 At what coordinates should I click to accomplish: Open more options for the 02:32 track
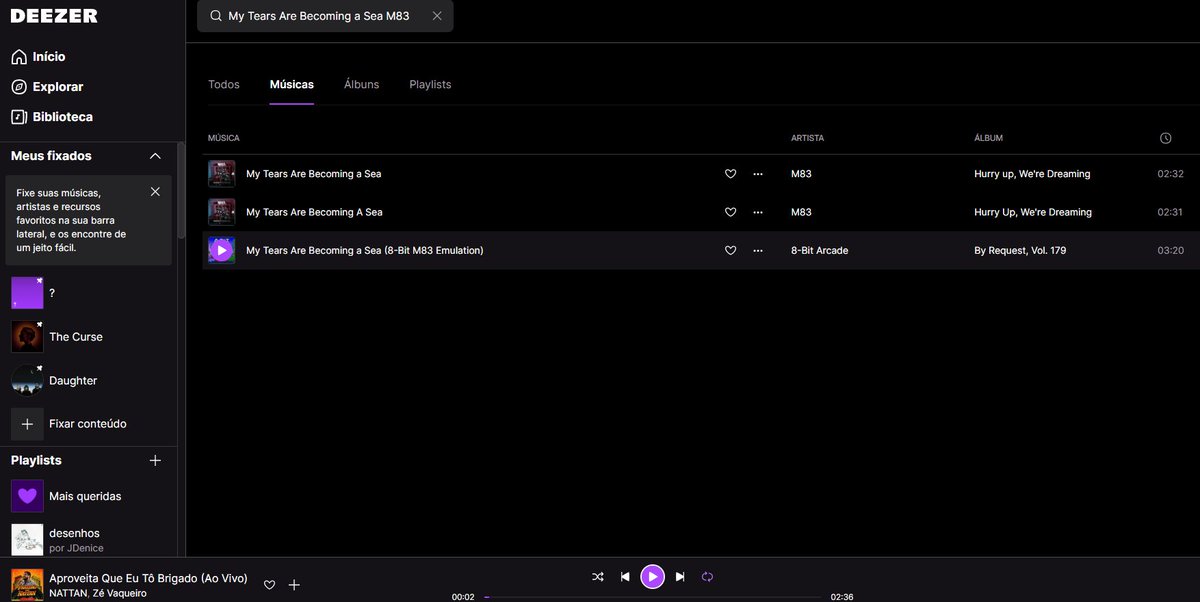757,174
